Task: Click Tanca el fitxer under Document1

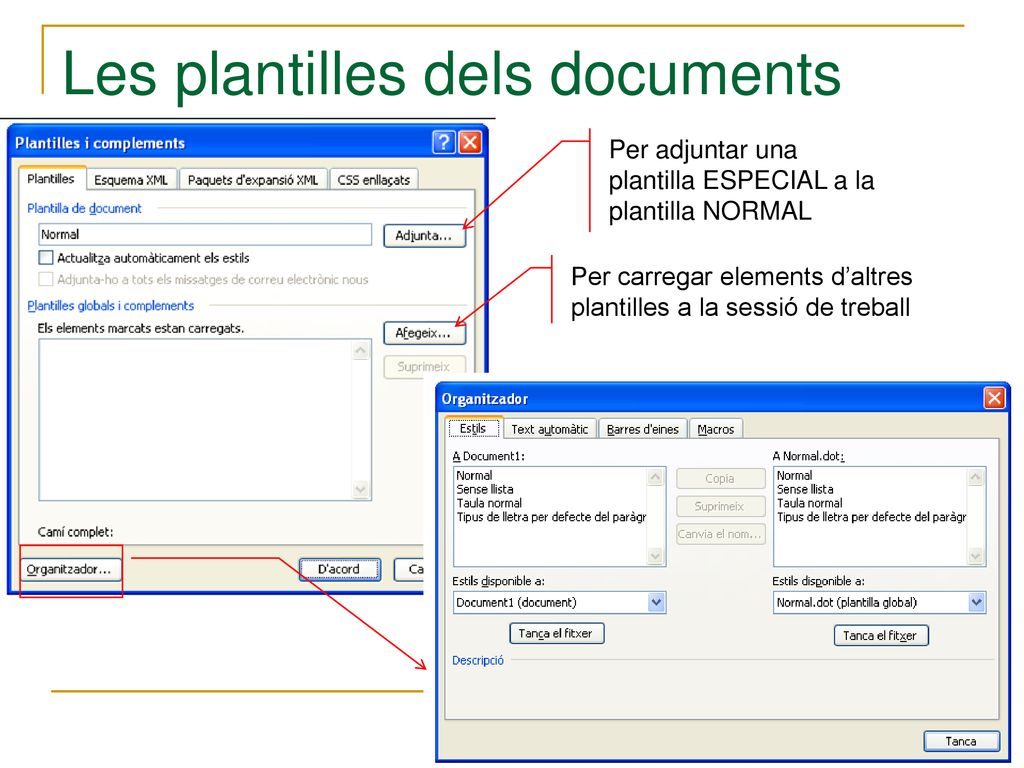Action: point(556,633)
